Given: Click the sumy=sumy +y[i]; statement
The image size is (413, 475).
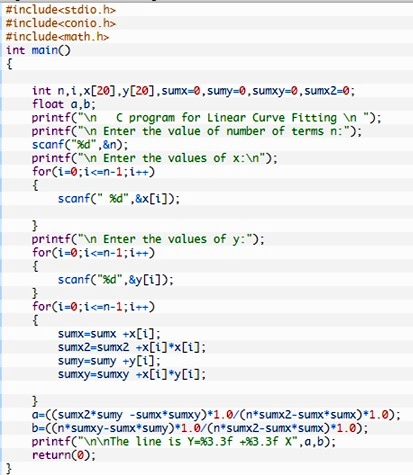Looking at the screenshot, I should [x=109, y=361].
